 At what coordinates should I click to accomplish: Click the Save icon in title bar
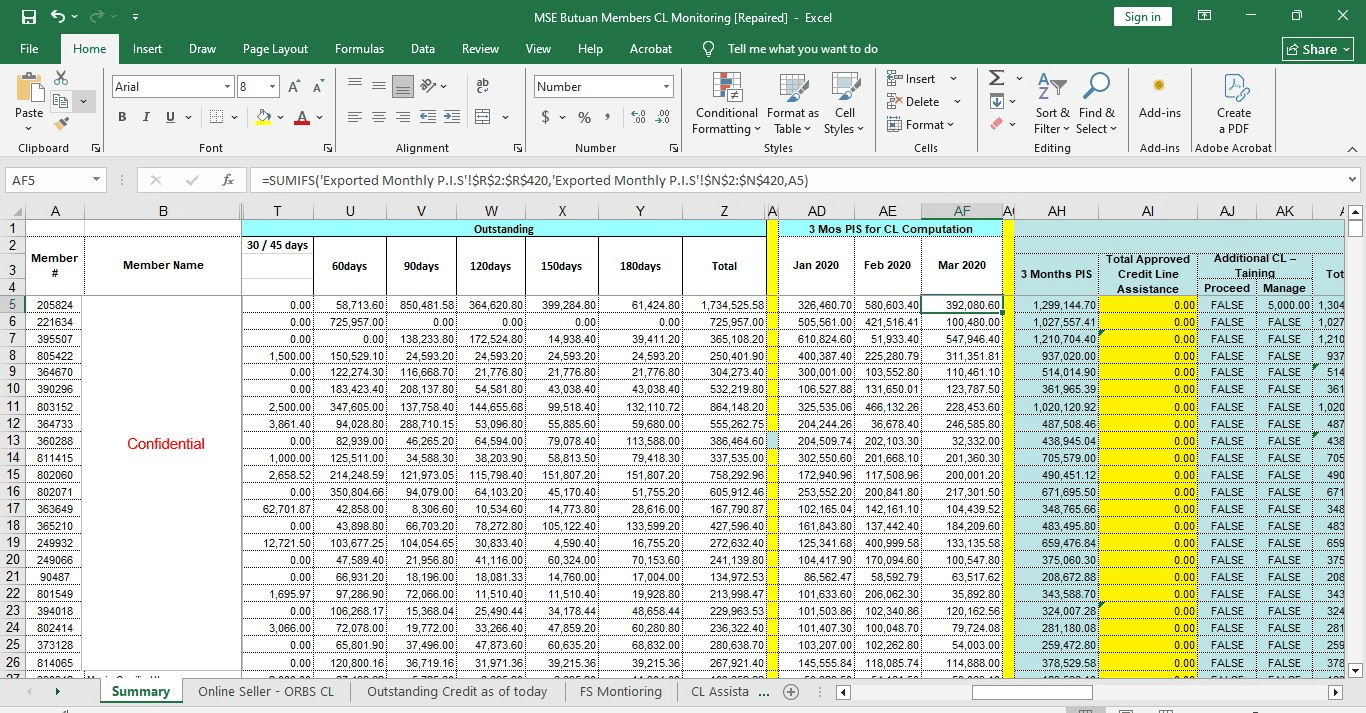(x=28, y=17)
